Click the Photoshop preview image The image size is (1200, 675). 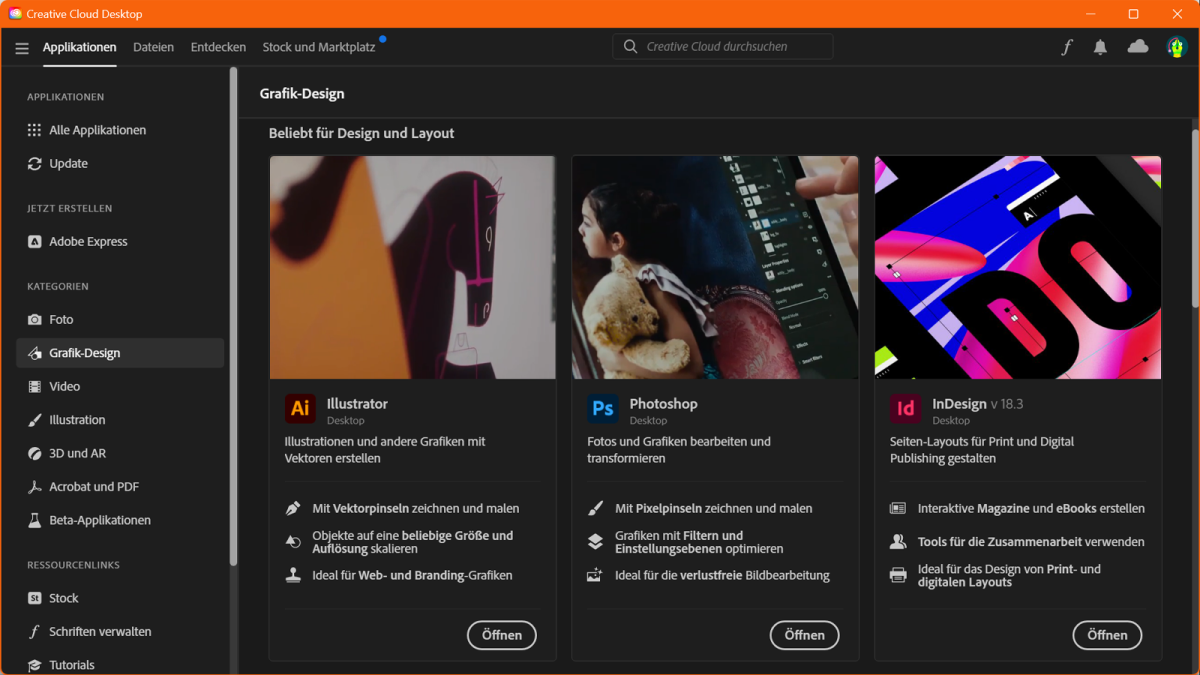715,267
